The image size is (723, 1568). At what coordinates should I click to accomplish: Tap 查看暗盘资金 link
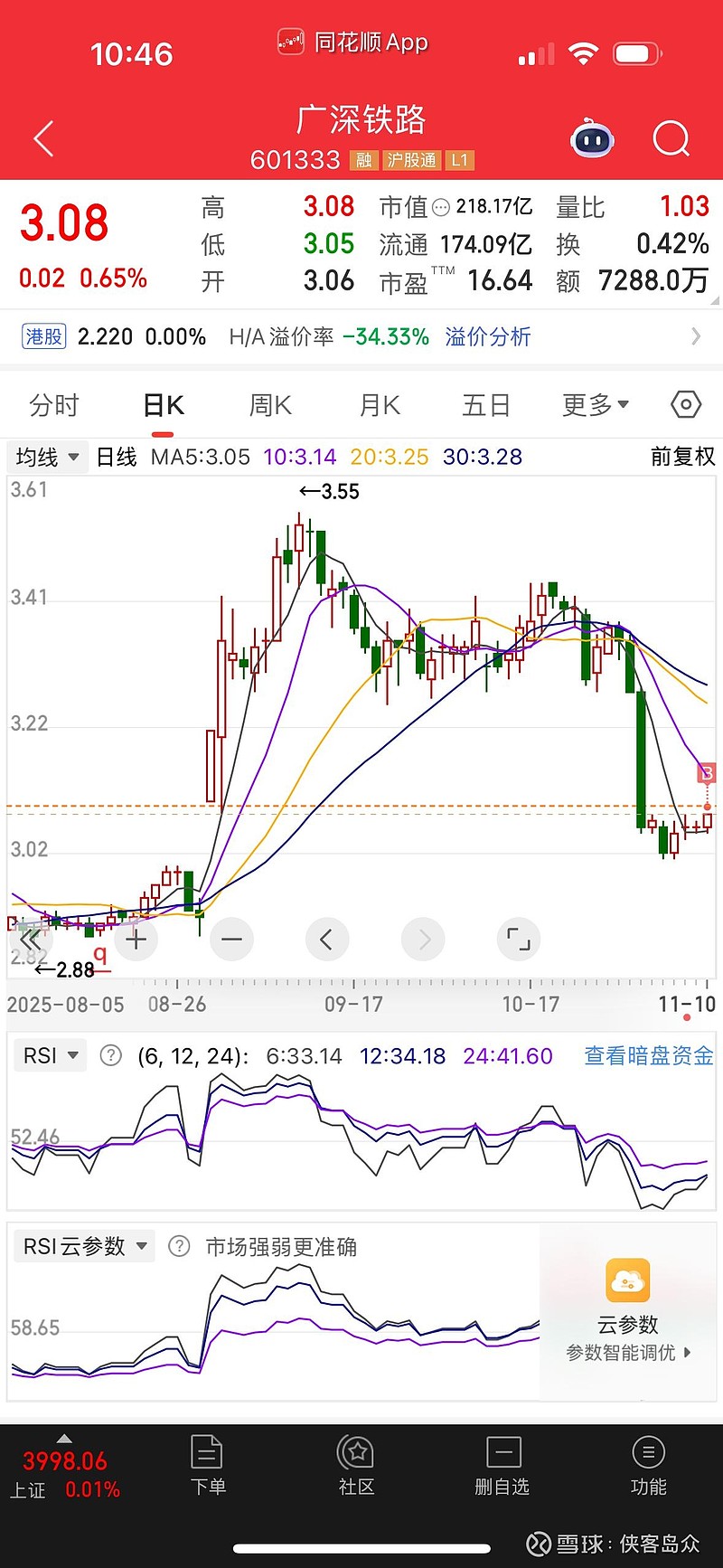click(648, 1055)
